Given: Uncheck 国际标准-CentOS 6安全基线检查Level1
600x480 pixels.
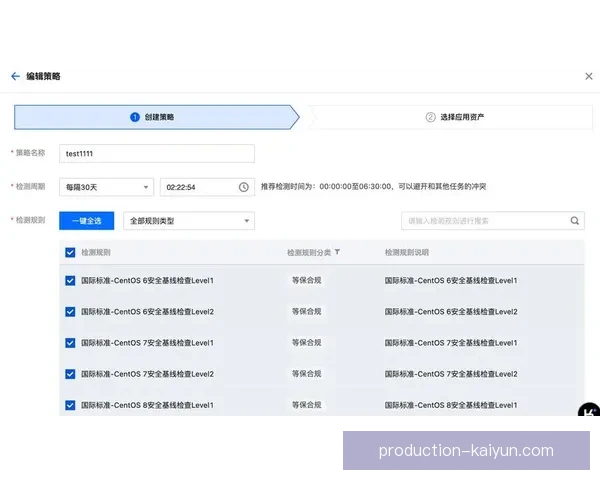Looking at the screenshot, I should click(70, 281).
